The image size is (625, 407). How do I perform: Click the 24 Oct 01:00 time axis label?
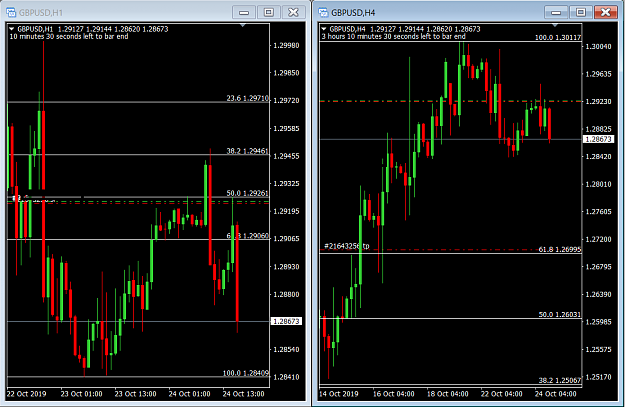(189, 394)
